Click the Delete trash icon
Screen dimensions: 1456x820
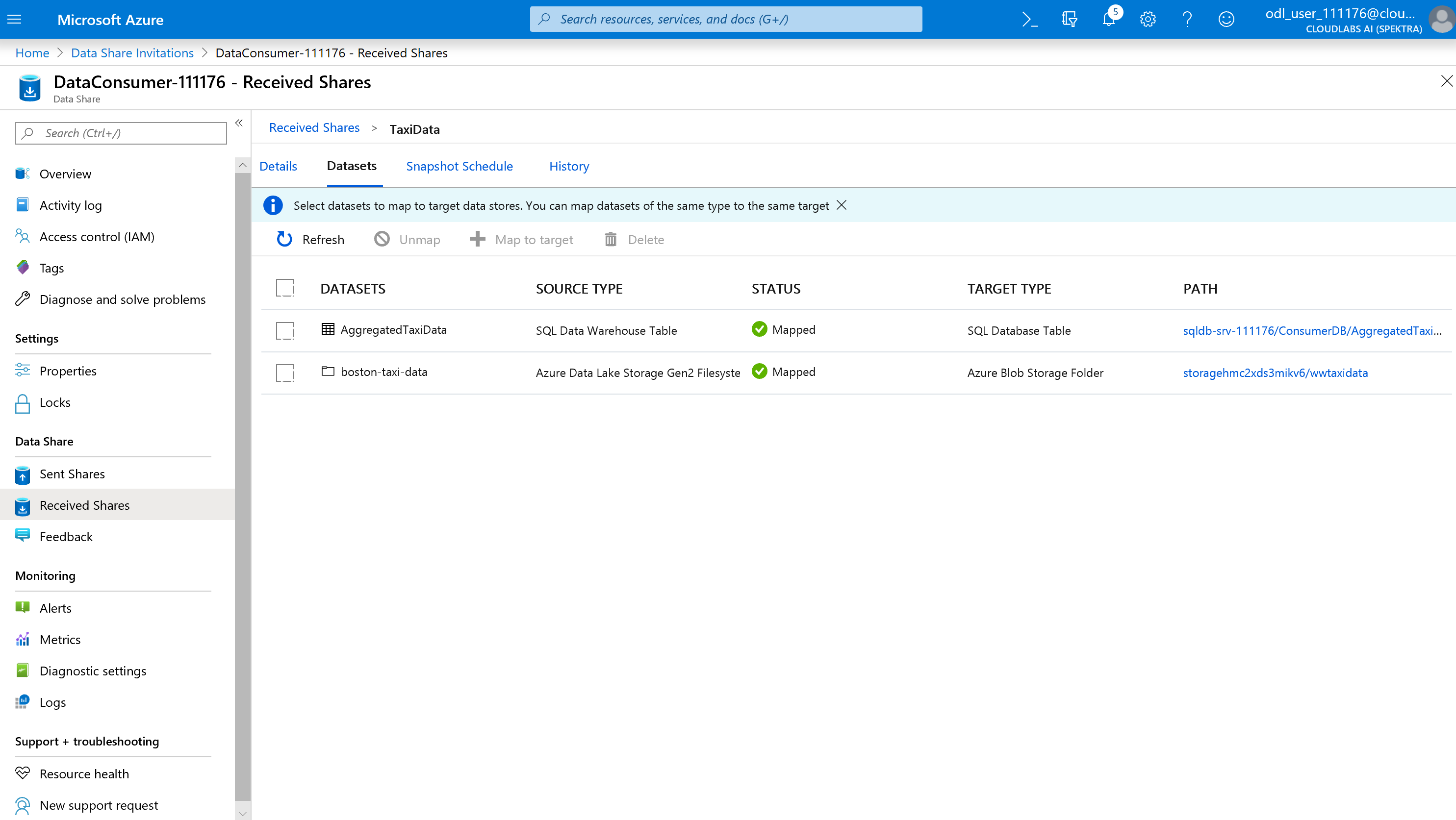click(611, 240)
